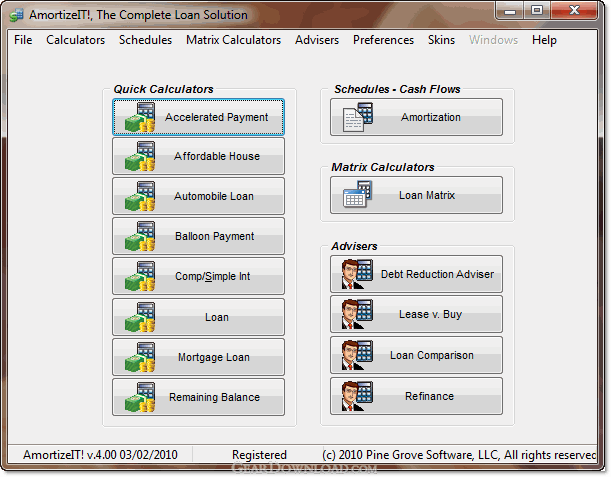
Task: Open the Advisers menu
Action: click(x=317, y=40)
